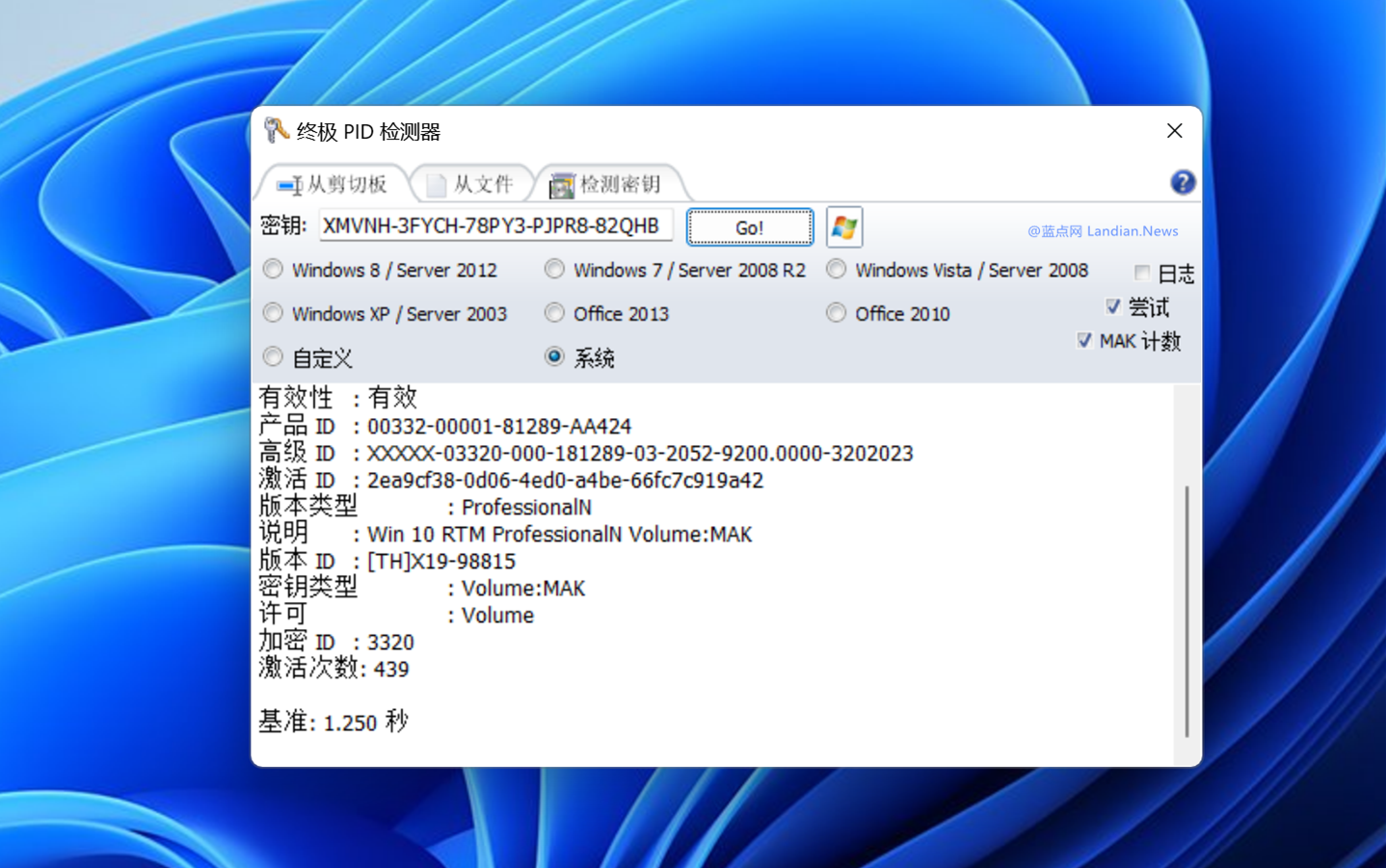Select the 系统 system radio button
Image resolution: width=1386 pixels, height=868 pixels.
click(554, 357)
